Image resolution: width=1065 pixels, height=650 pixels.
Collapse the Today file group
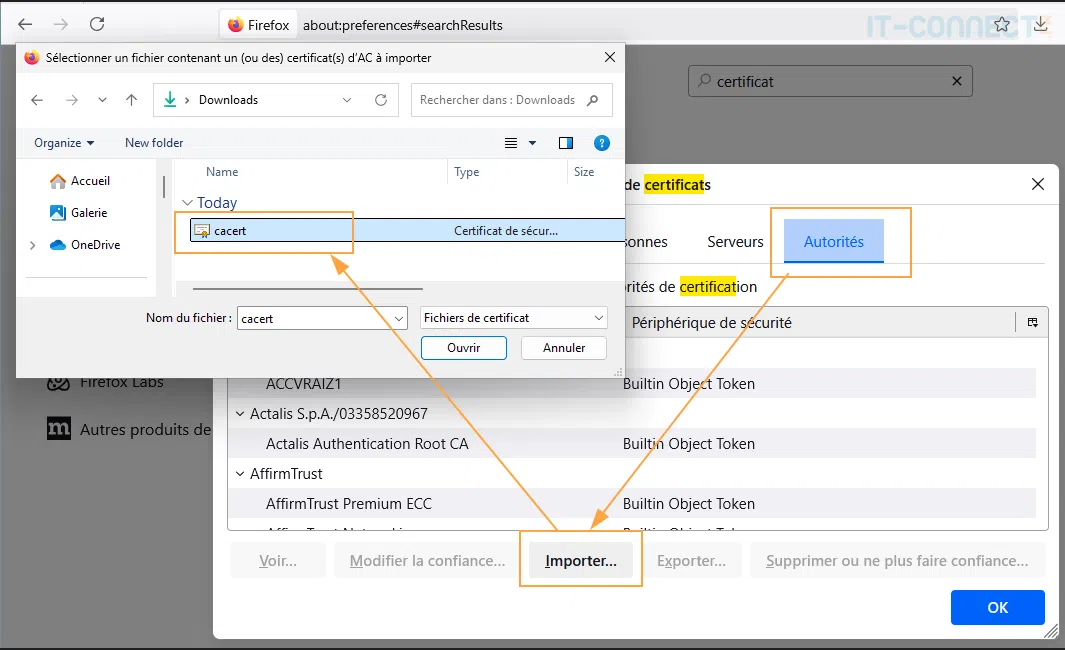point(186,203)
